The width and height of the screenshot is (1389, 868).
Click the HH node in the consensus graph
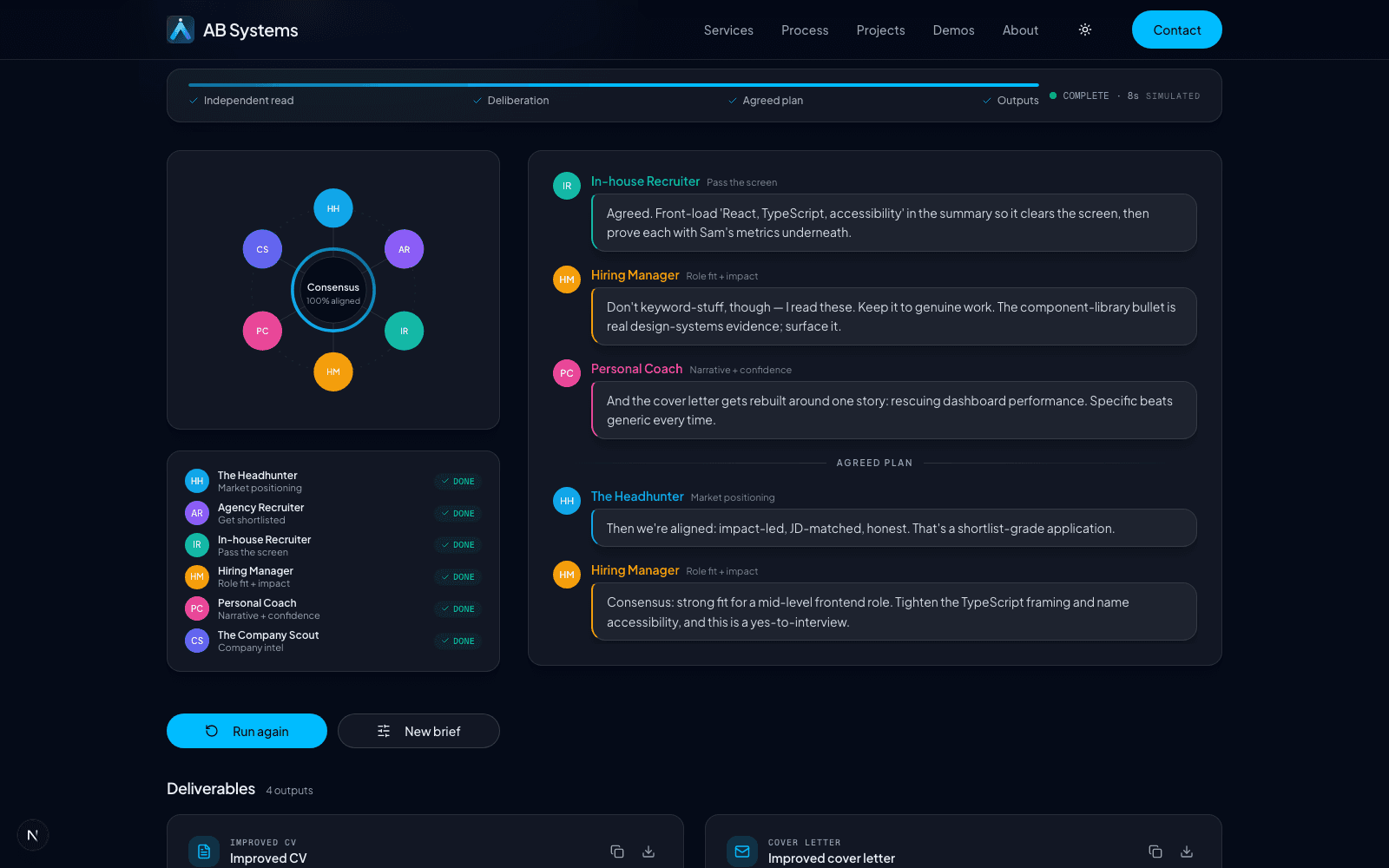tap(333, 208)
